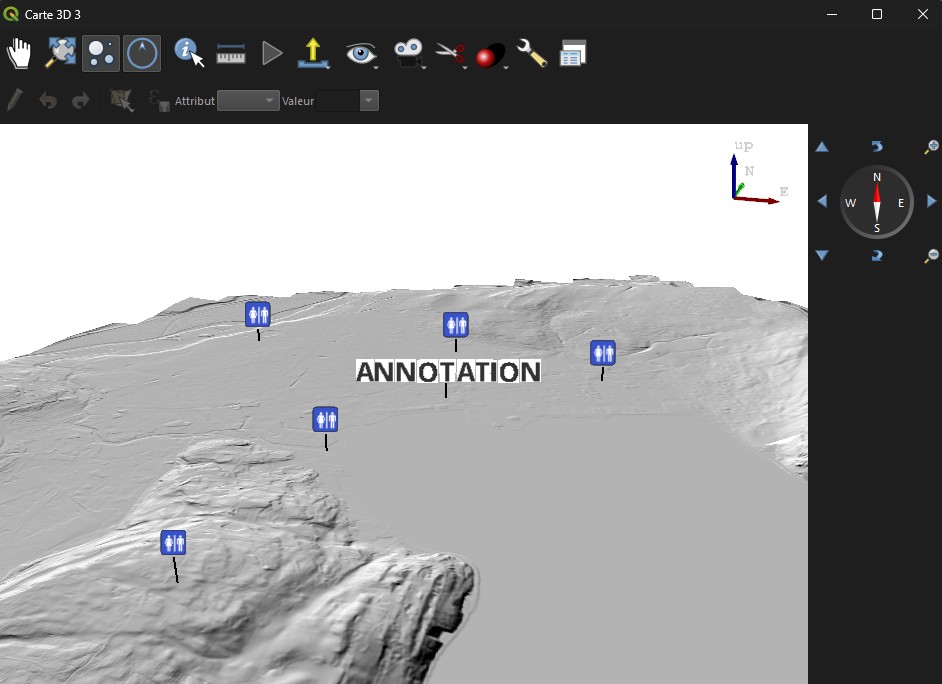The image size is (942, 684).
Task: Click the upper curved rotate arrow
Action: (877, 146)
